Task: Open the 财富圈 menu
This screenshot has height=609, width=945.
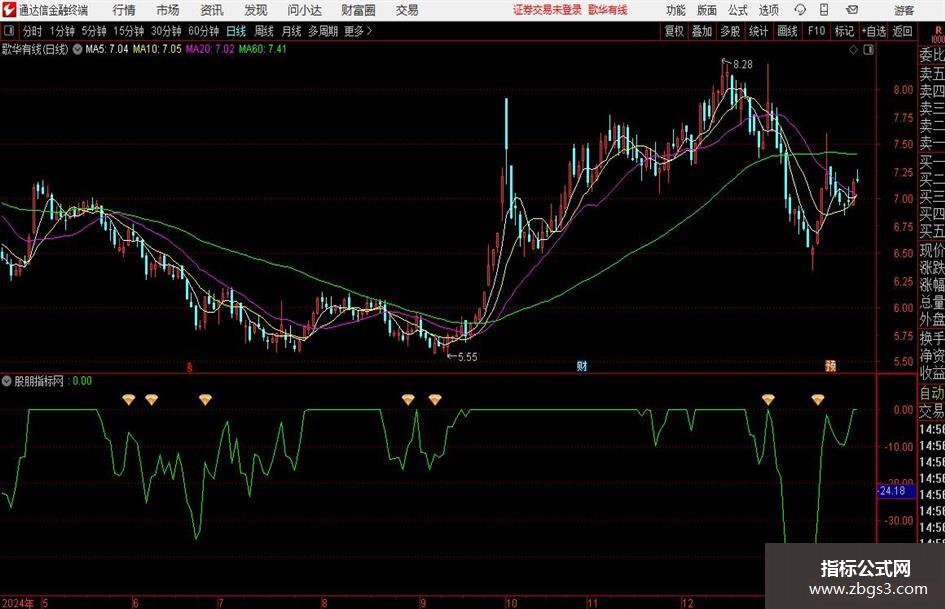Action: 358,10
